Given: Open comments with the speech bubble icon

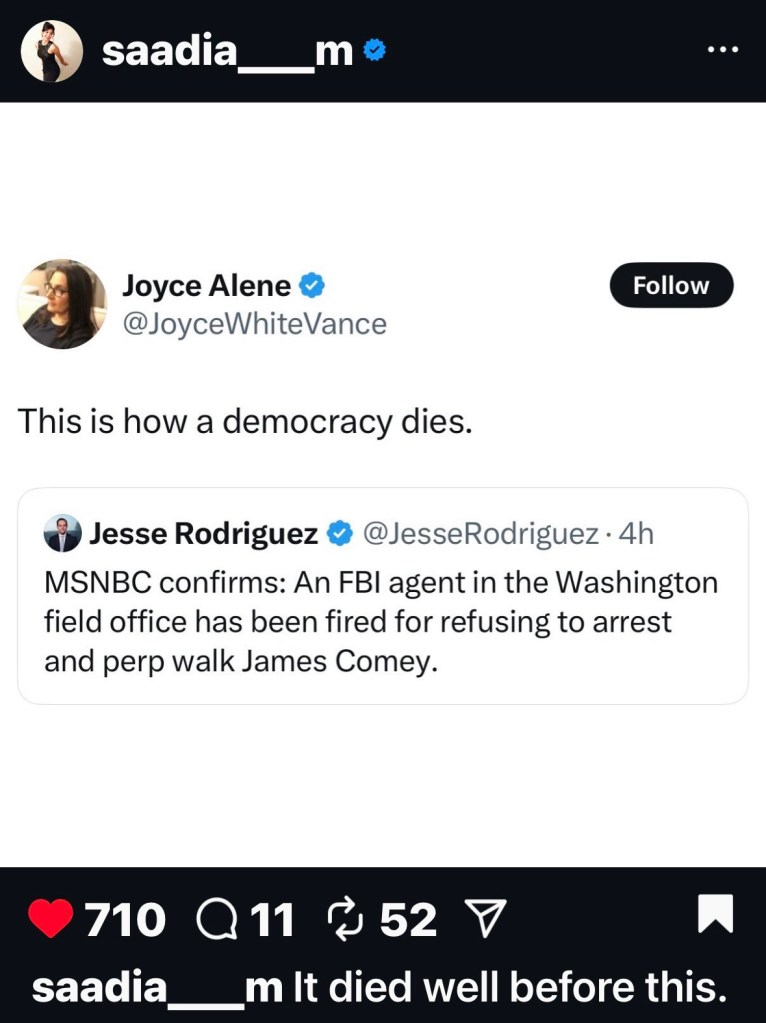Looking at the screenshot, I should [218, 918].
